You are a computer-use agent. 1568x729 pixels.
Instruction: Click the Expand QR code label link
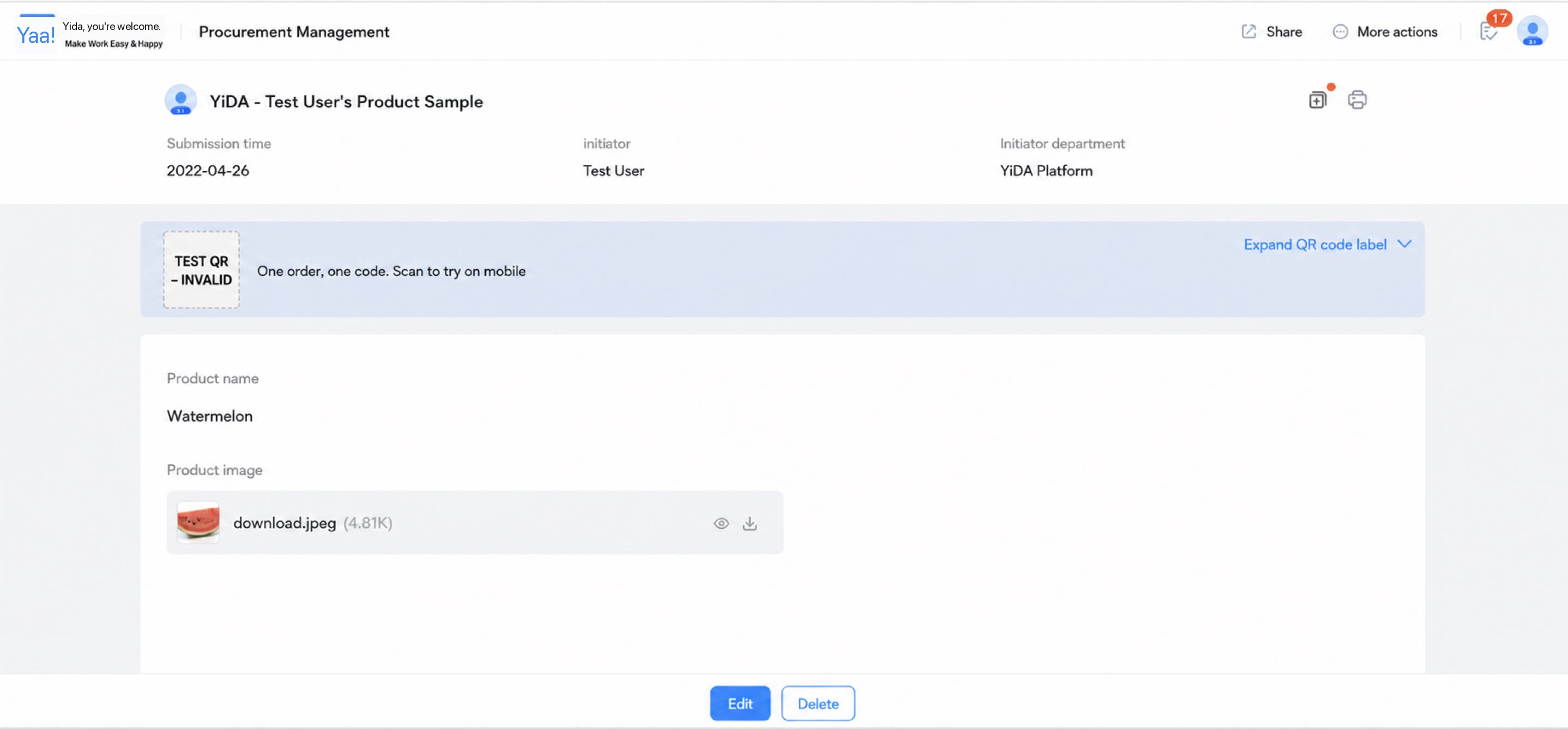1315,245
